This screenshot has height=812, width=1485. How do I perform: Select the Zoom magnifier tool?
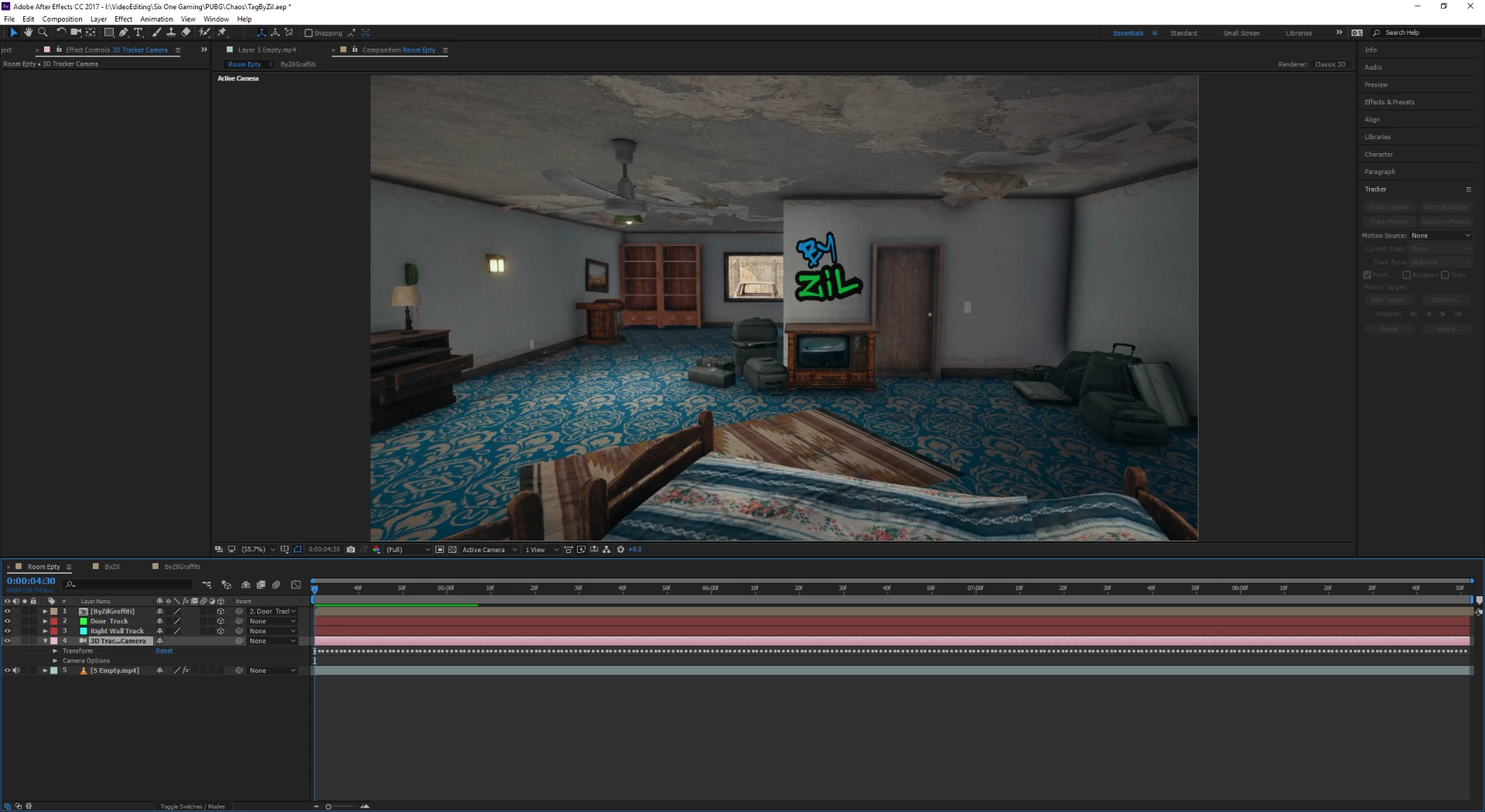pos(43,32)
